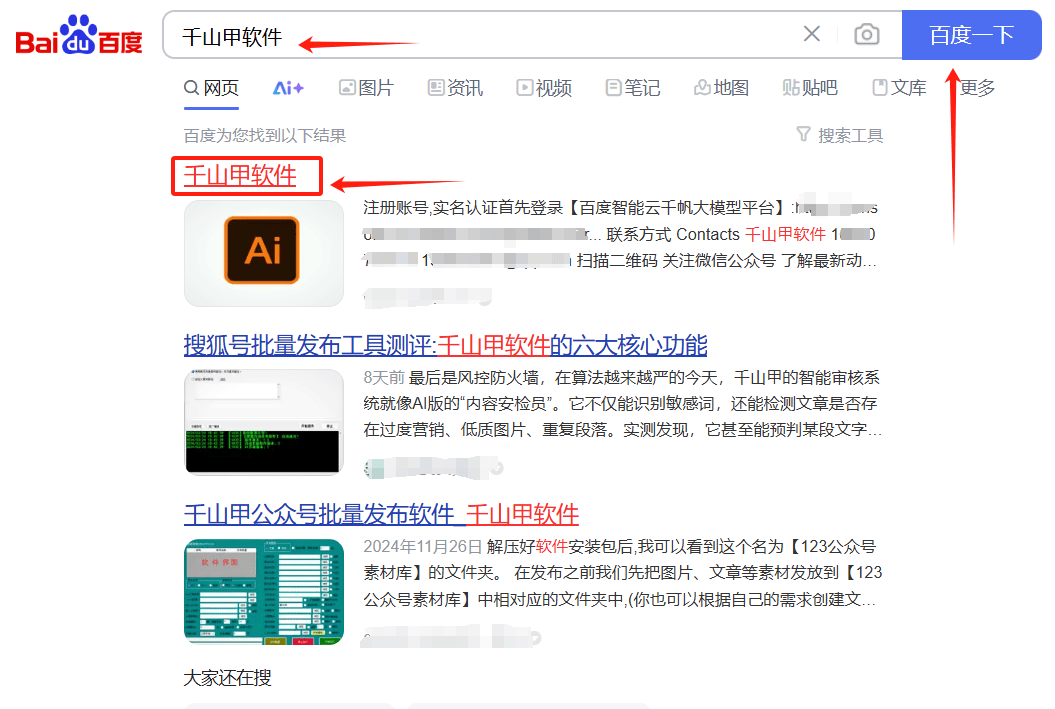Click the 文库 tab document icon

879,87
